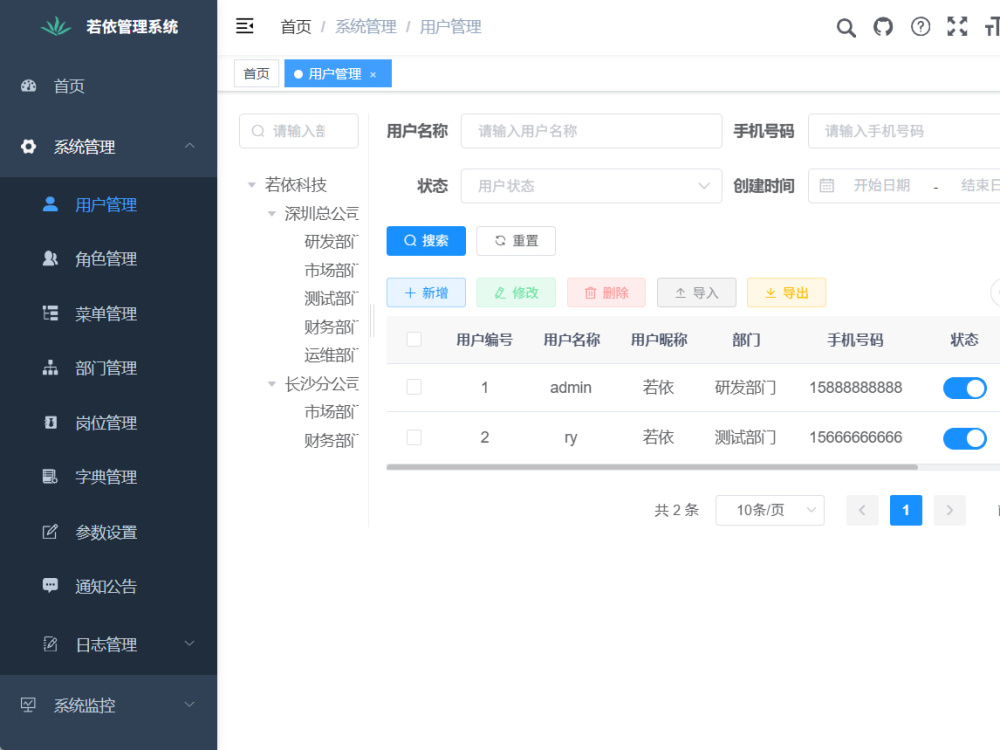Select 研发部门 in the department tree

(331, 242)
